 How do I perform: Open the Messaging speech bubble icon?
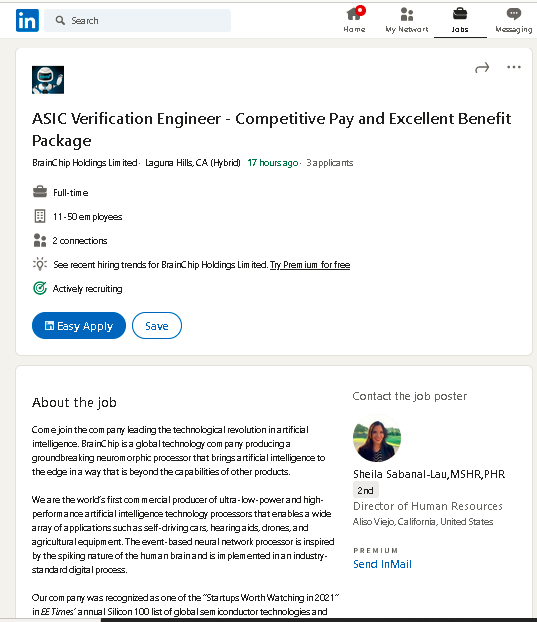tap(514, 14)
